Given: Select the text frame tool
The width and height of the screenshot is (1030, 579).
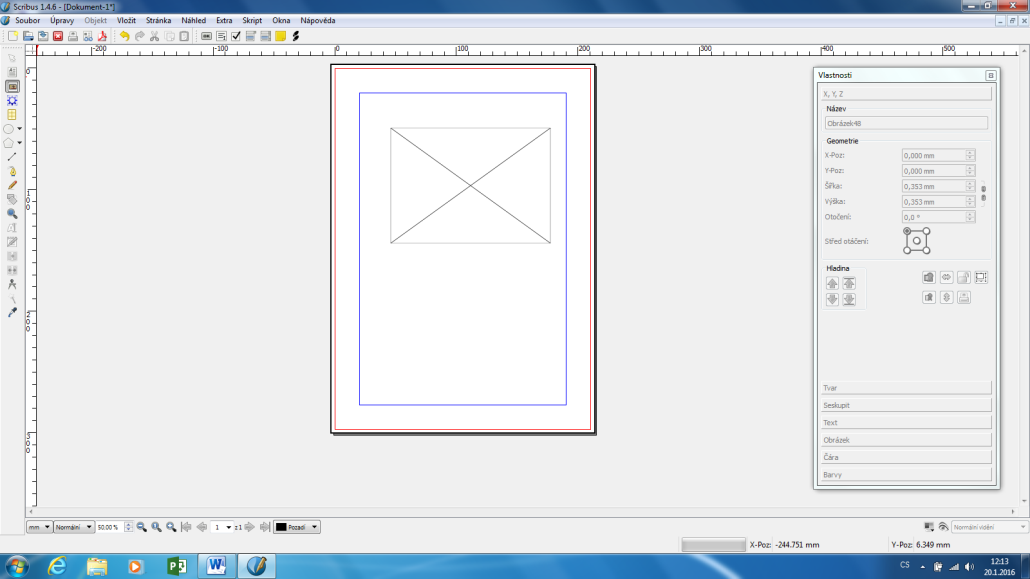Looking at the screenshot, I should click(12, 72).
